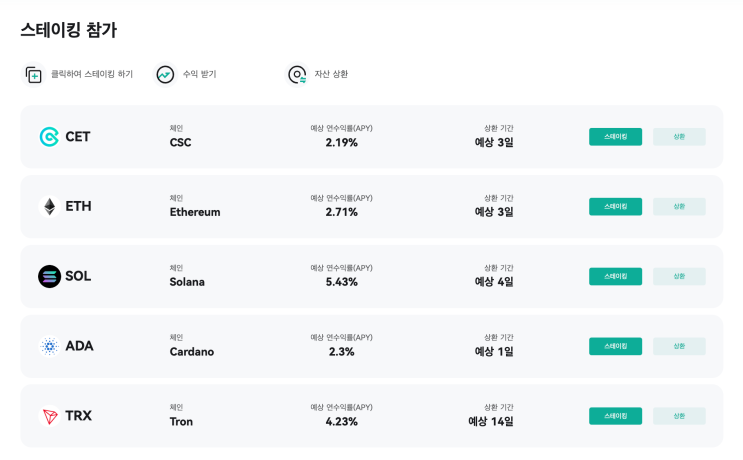Click the '자산 상환' redeem icon
743x460 pixels.
click(297, 75)
